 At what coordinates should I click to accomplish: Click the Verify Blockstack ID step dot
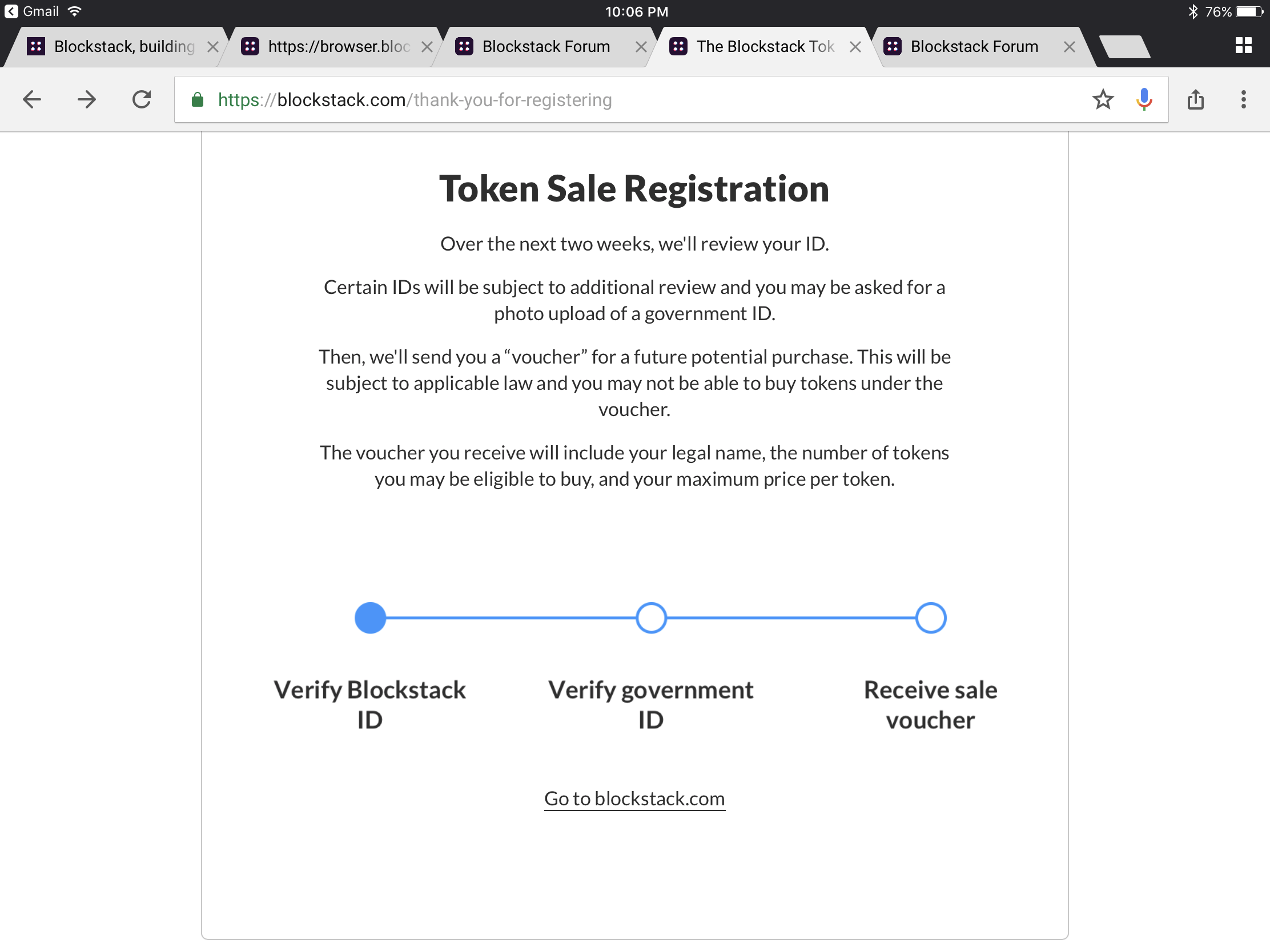pos(370,618)
